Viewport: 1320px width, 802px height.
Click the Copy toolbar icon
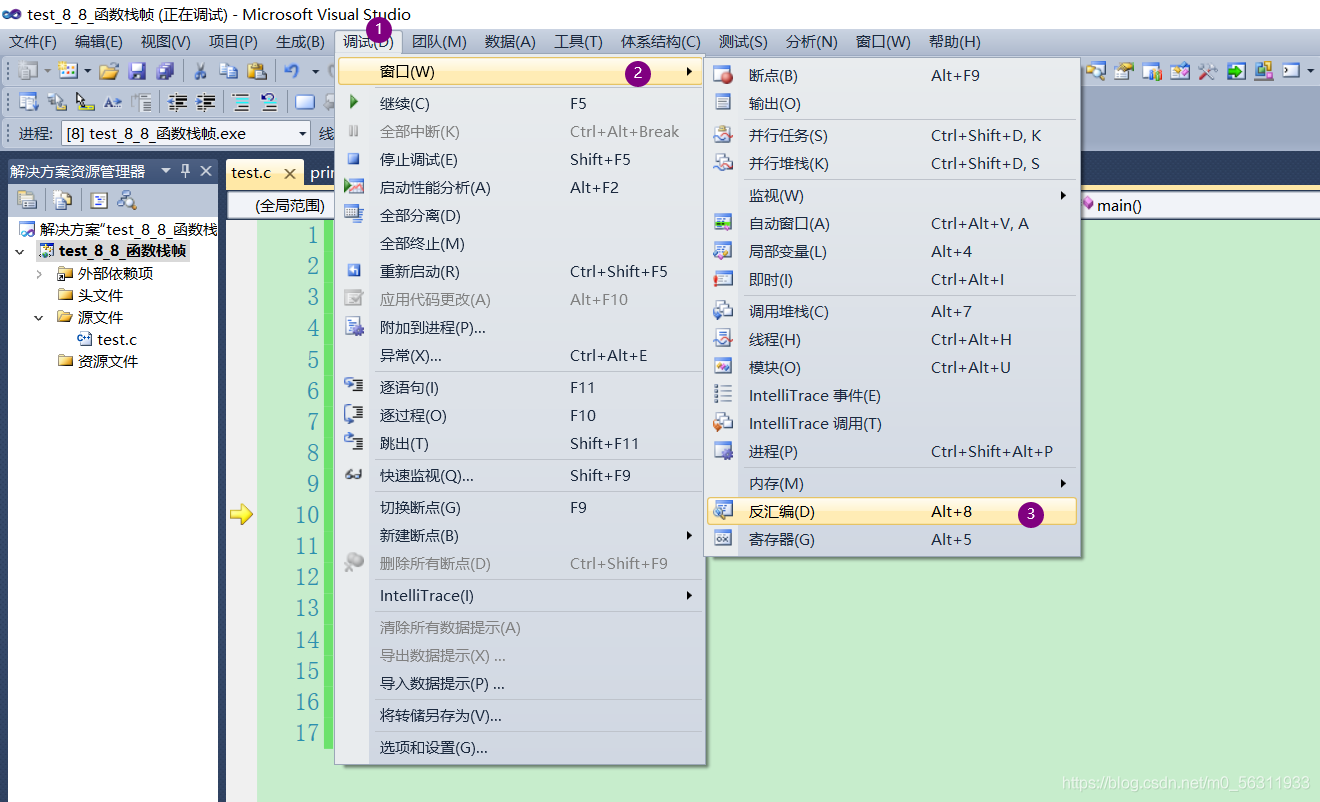pos(229,71)
